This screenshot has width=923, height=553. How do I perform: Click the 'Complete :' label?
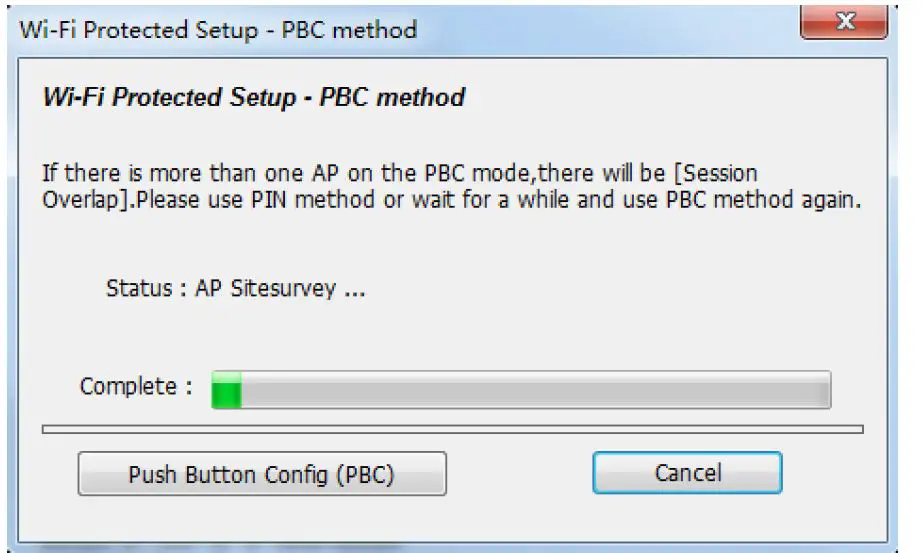pos(136,386)
